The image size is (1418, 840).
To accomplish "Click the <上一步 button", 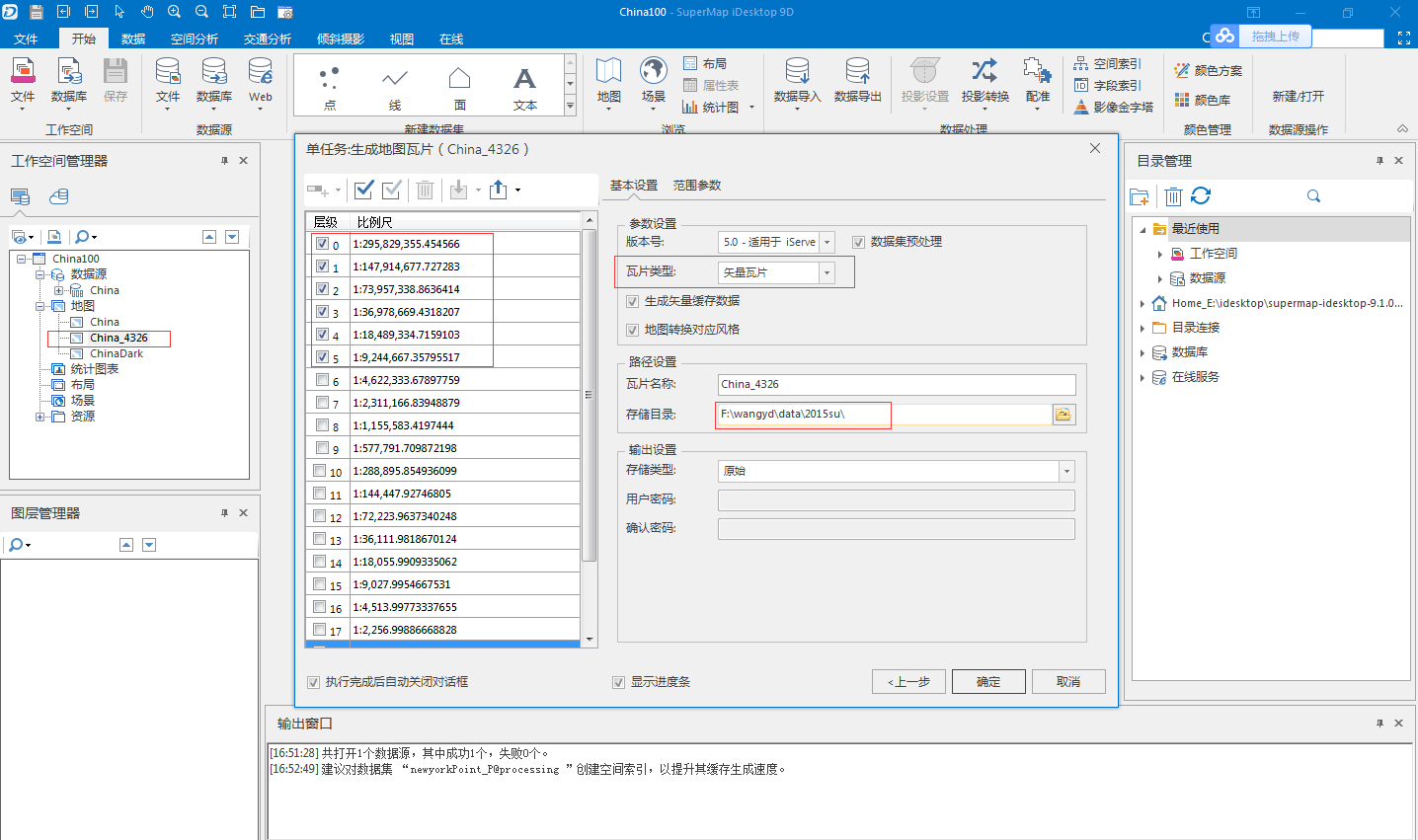I will point(908,682).
